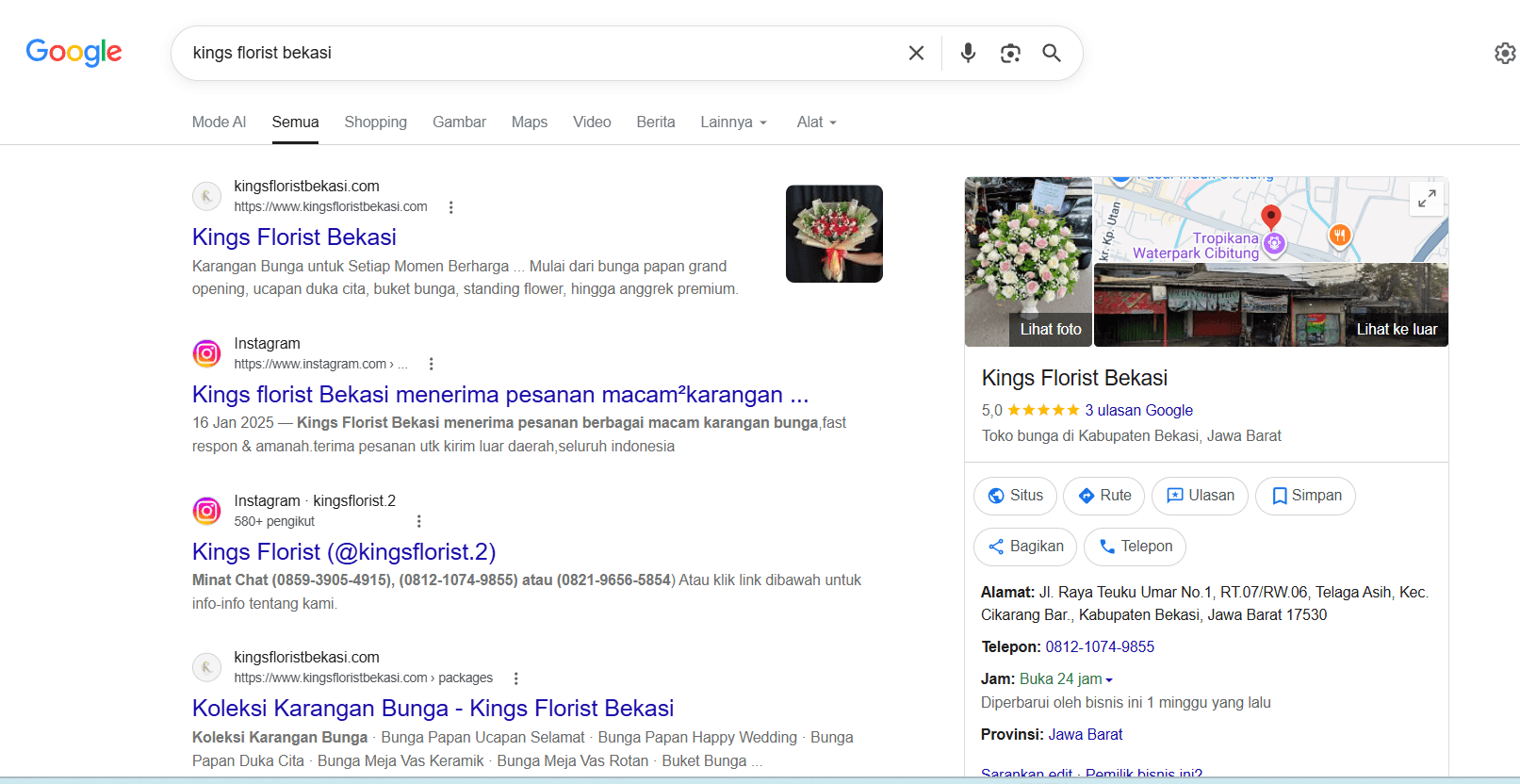Open the Video tab
The width and height of the screenshot is (1520, 784).
[x=592, y=122]
